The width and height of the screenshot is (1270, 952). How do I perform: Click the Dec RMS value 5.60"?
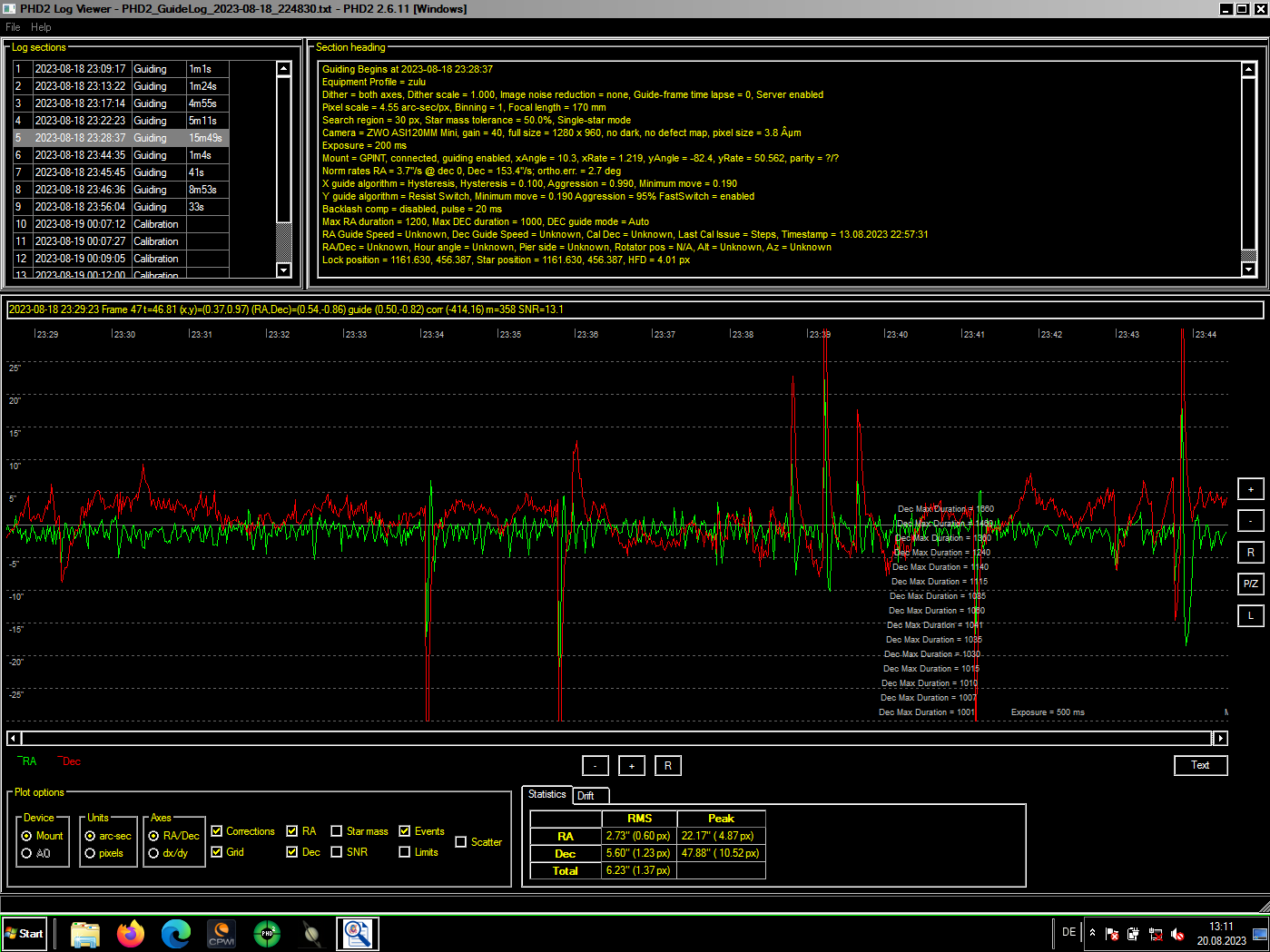pyautogui.click(x=639, y=853)
